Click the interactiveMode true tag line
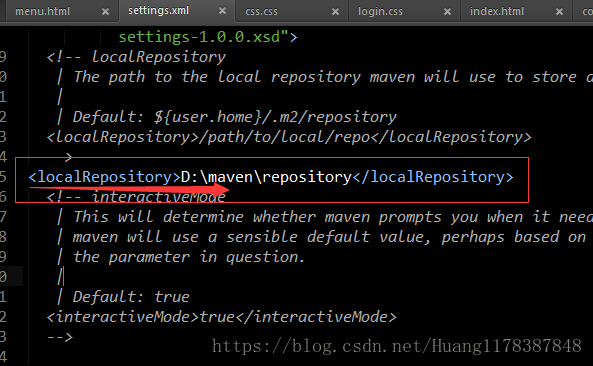Image resolution: width=593 pixels, height=366 pixels. coord(221,317)
